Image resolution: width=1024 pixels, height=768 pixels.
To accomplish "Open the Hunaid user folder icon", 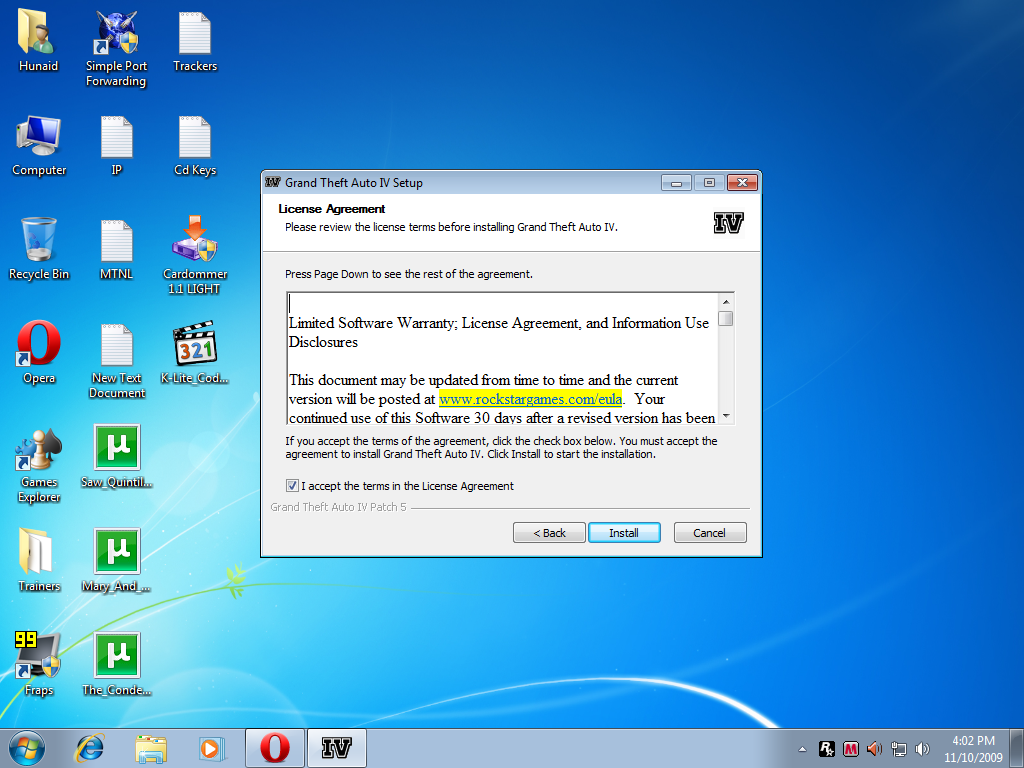I will coord(37,33).
